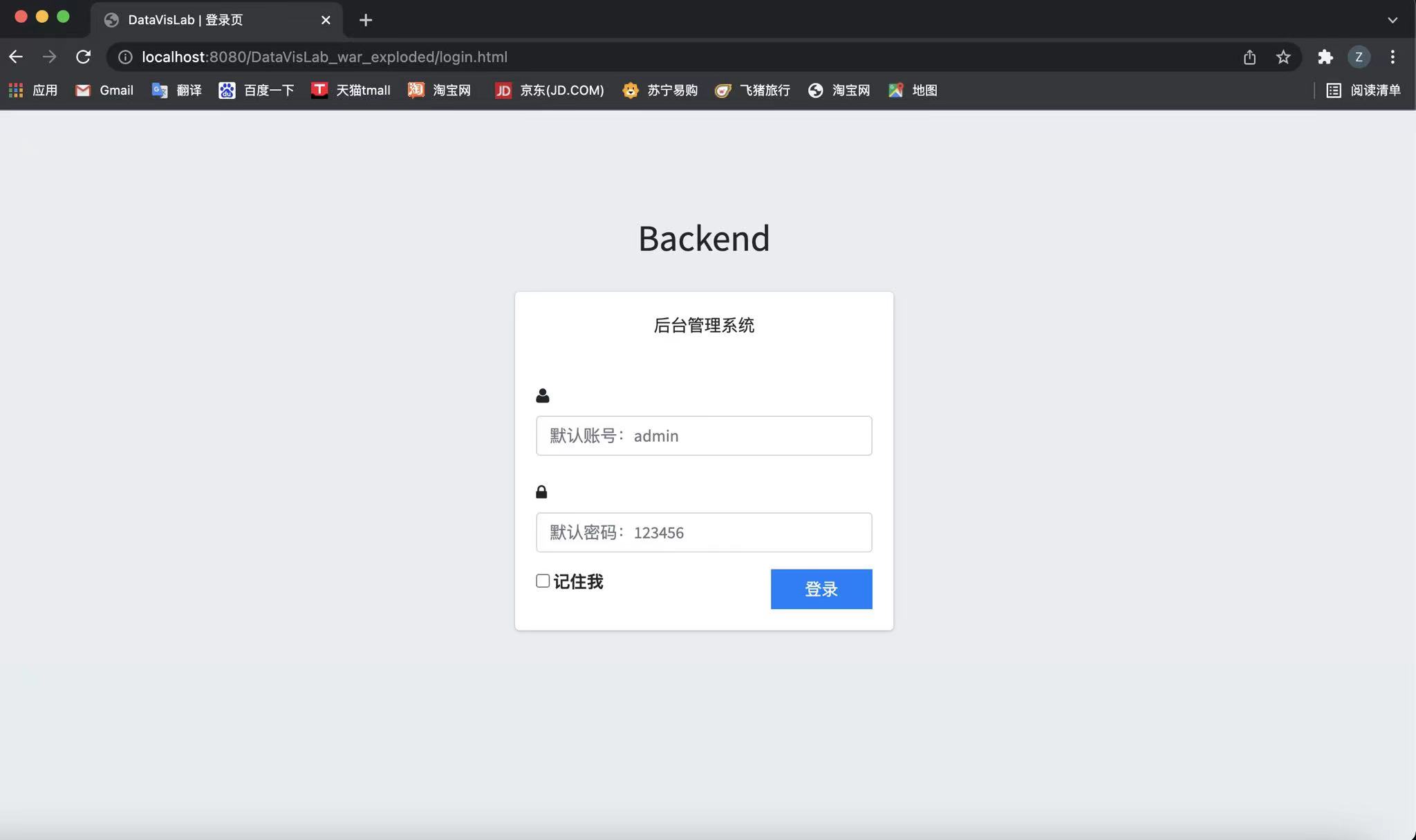Image resolution: width=1416 pixels, height=840 pixels.
Task: Open the 天猫tmall bookmark
Action: coord(351,90)
